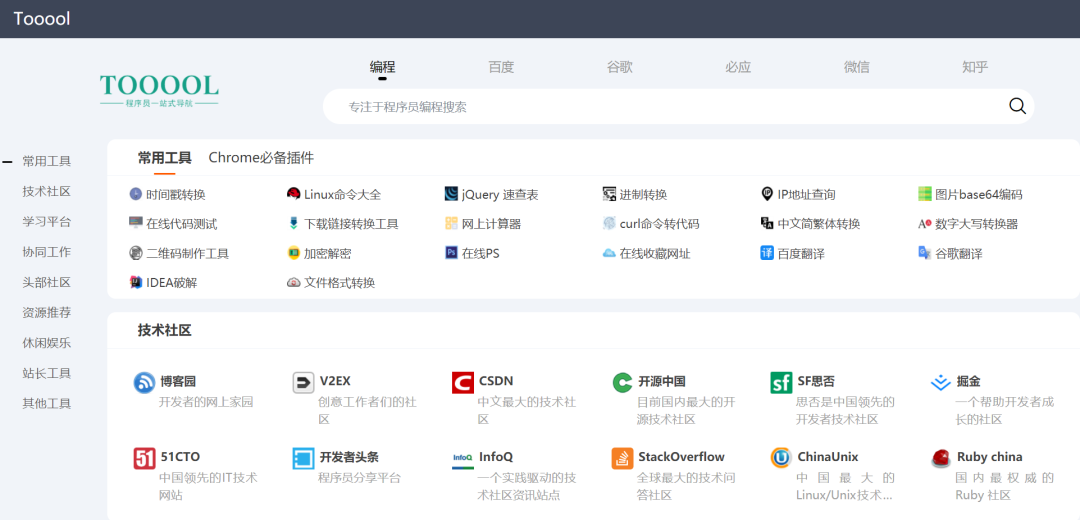Click description text 程序员分享平台
The height and width of the screenshot is (520, 1080).
click(359, 477)
